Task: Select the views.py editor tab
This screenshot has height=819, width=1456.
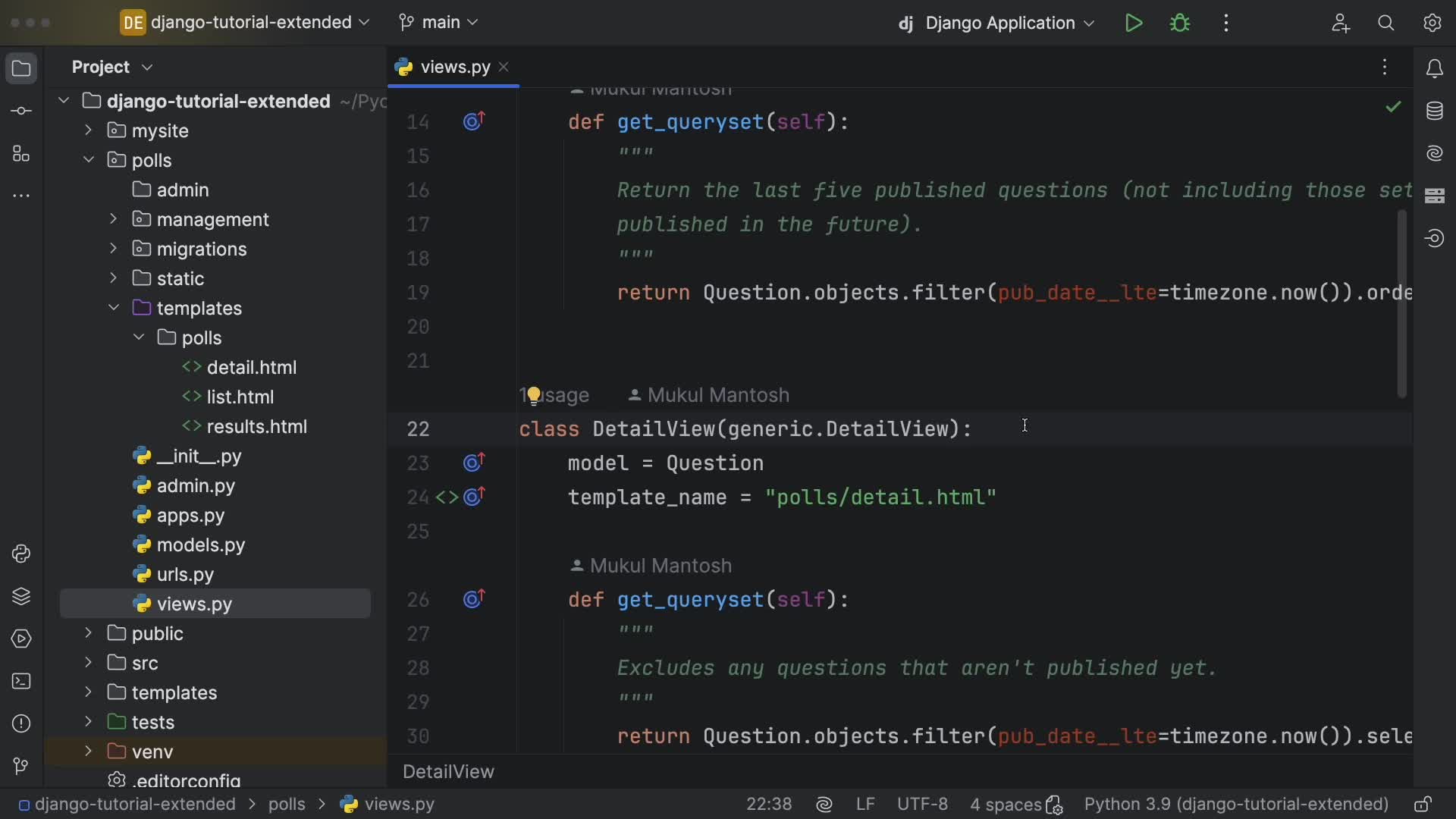Action: [x=453, y=67]
